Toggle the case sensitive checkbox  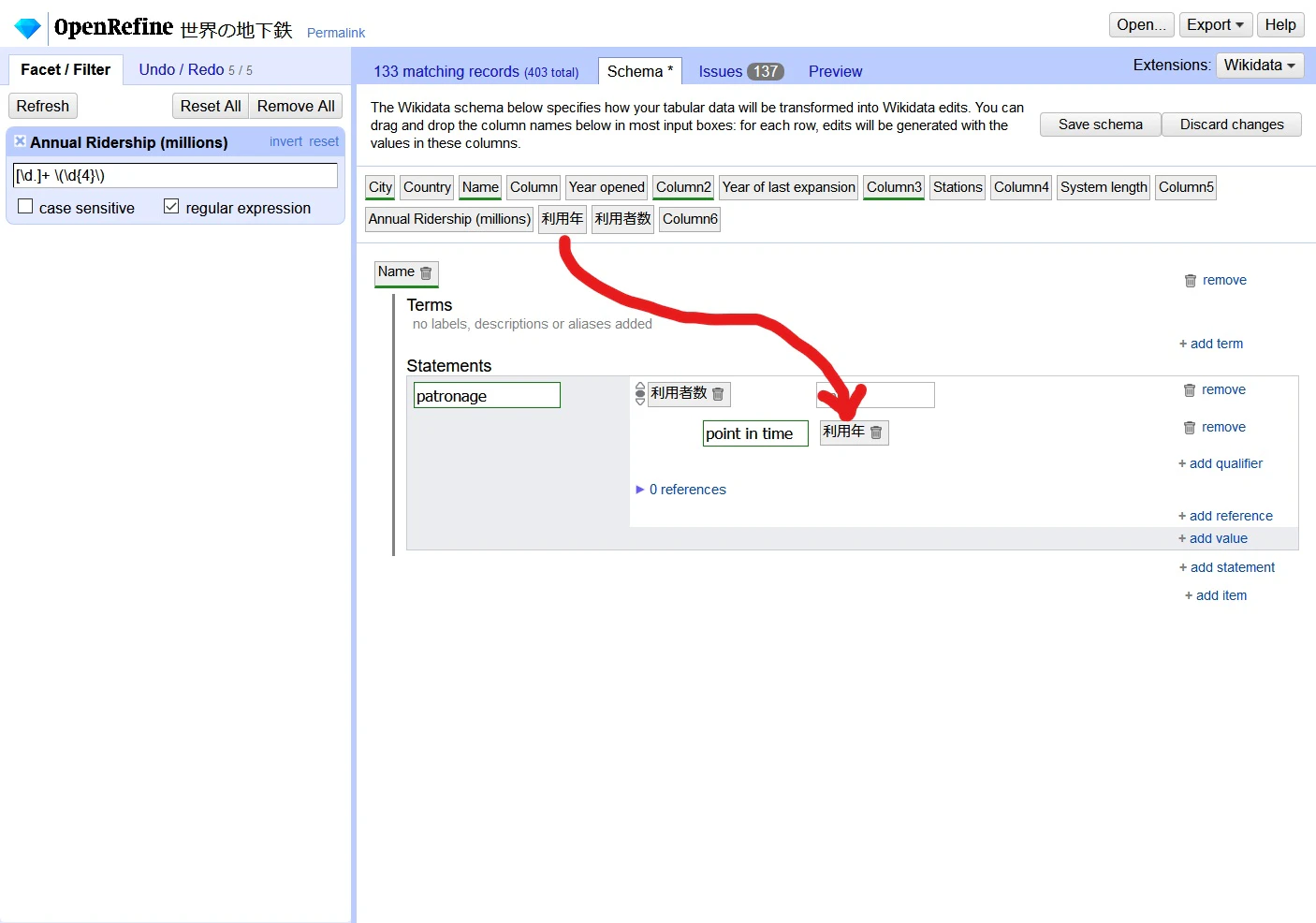coord(25,206)
